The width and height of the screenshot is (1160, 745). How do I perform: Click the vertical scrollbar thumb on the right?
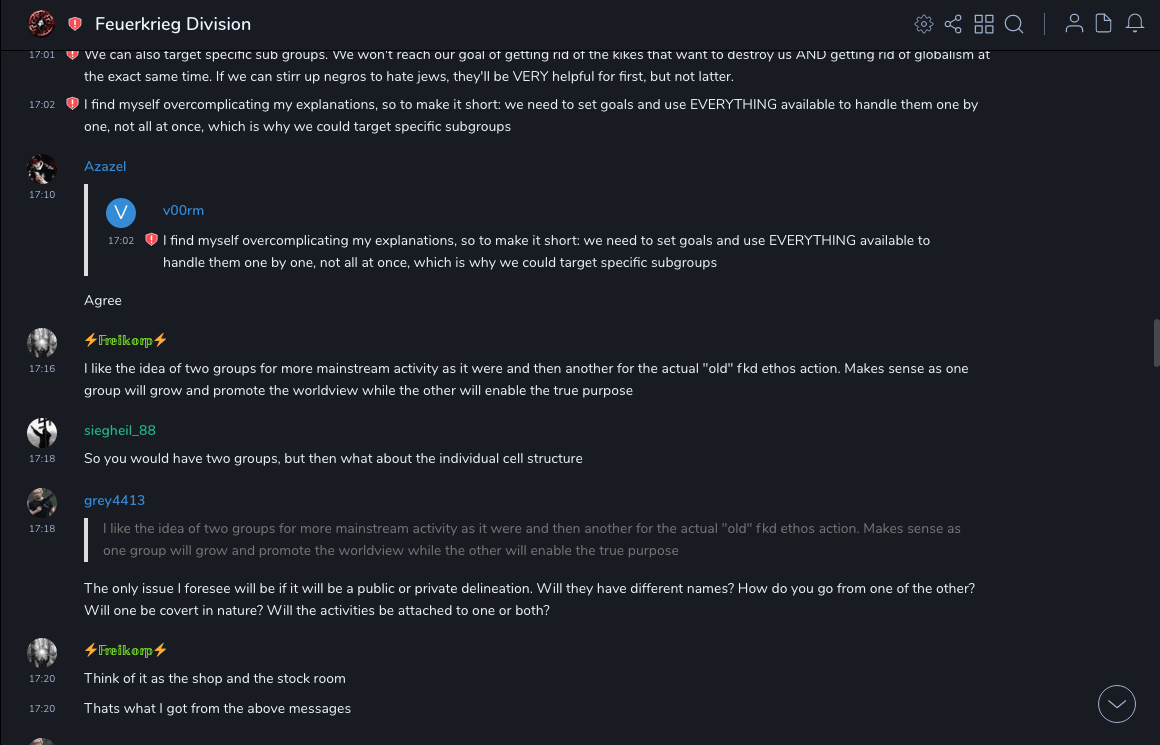[1156, 343]
